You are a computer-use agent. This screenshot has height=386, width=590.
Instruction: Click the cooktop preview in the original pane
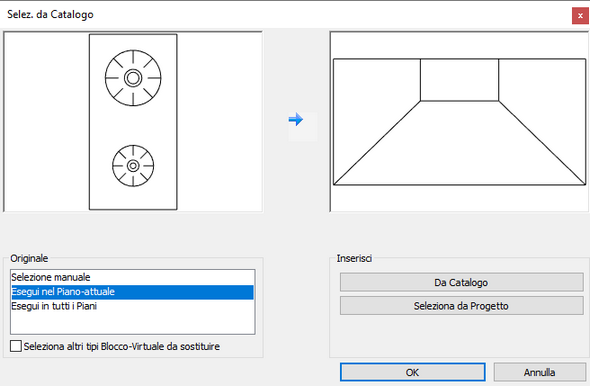(x=133, y=122)
